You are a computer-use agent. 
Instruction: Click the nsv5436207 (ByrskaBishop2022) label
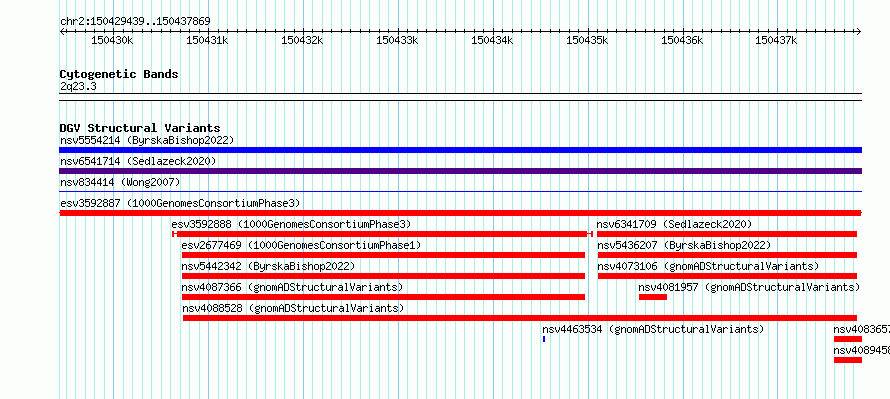pos(685,245)
